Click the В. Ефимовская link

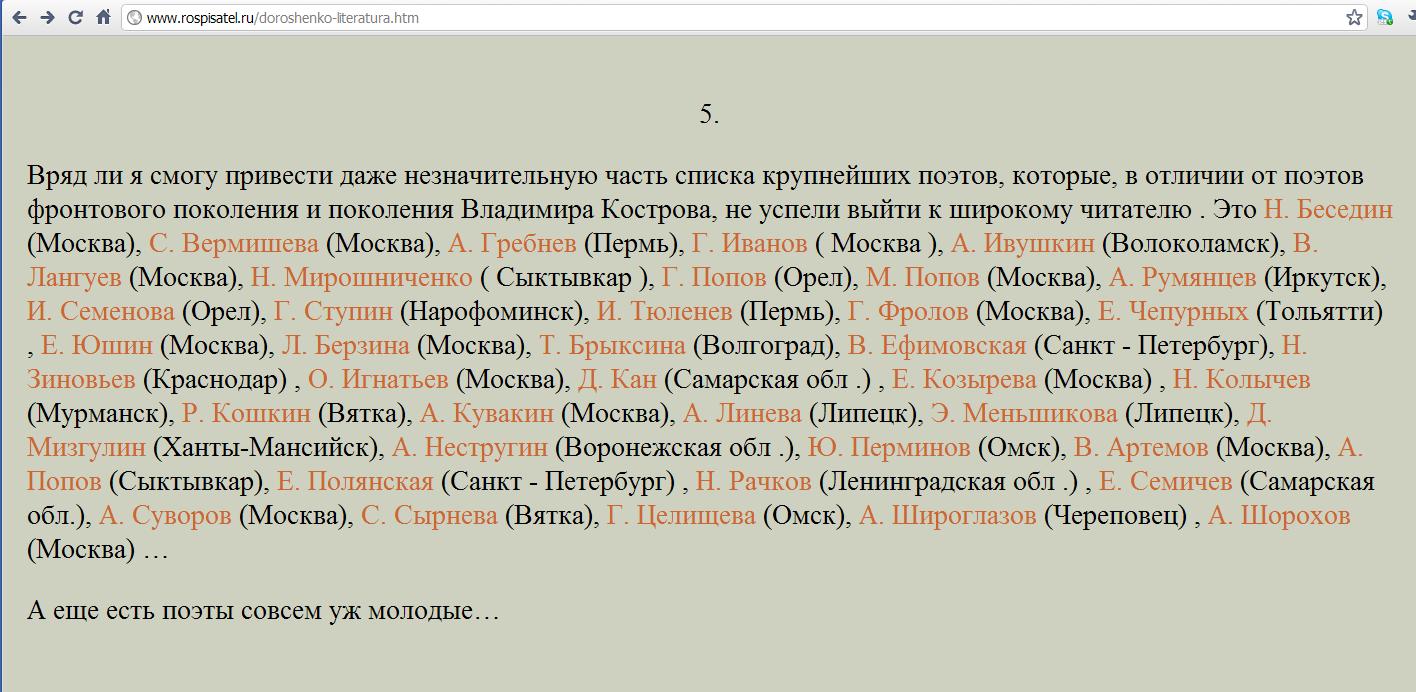(x=937, y=346)
